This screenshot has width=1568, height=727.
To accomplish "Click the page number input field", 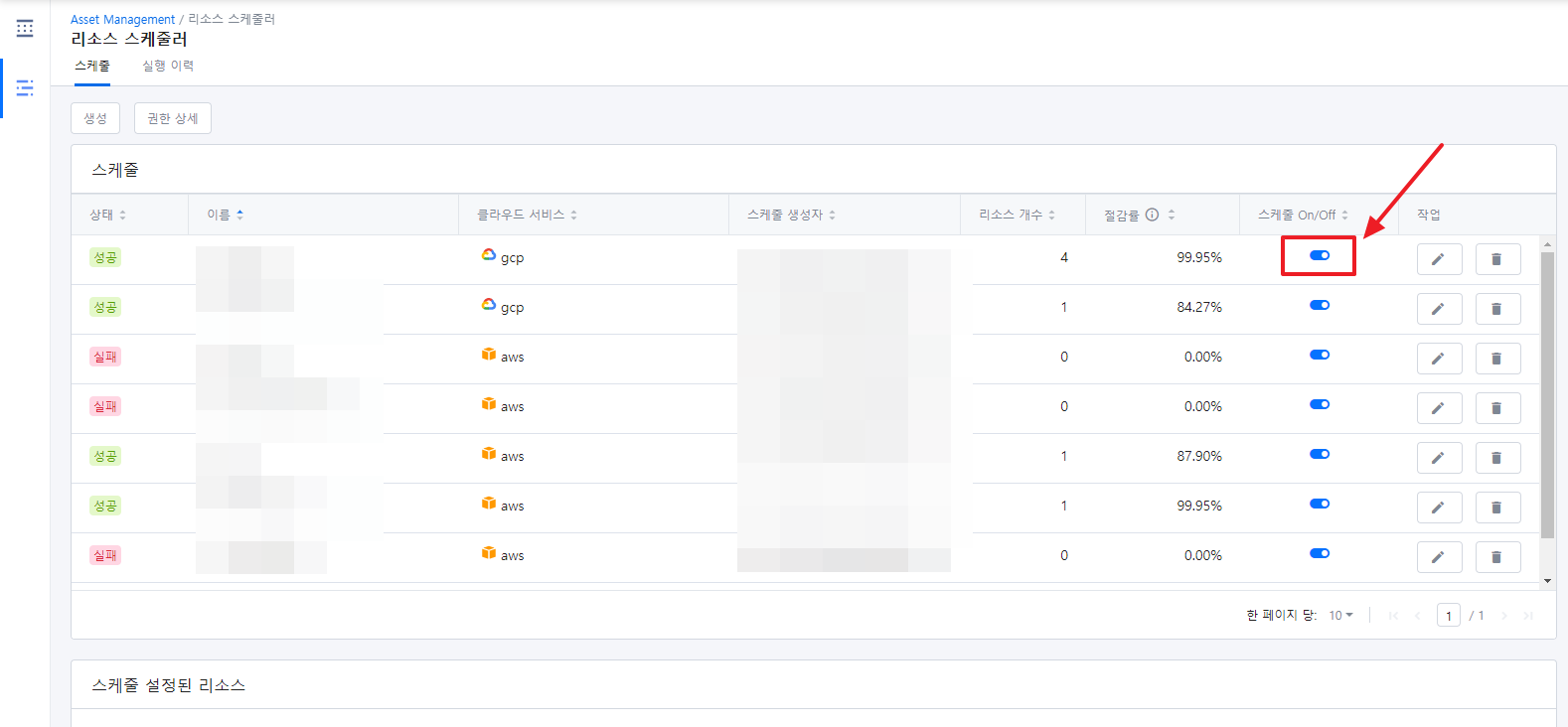I will pos(1448,616).
